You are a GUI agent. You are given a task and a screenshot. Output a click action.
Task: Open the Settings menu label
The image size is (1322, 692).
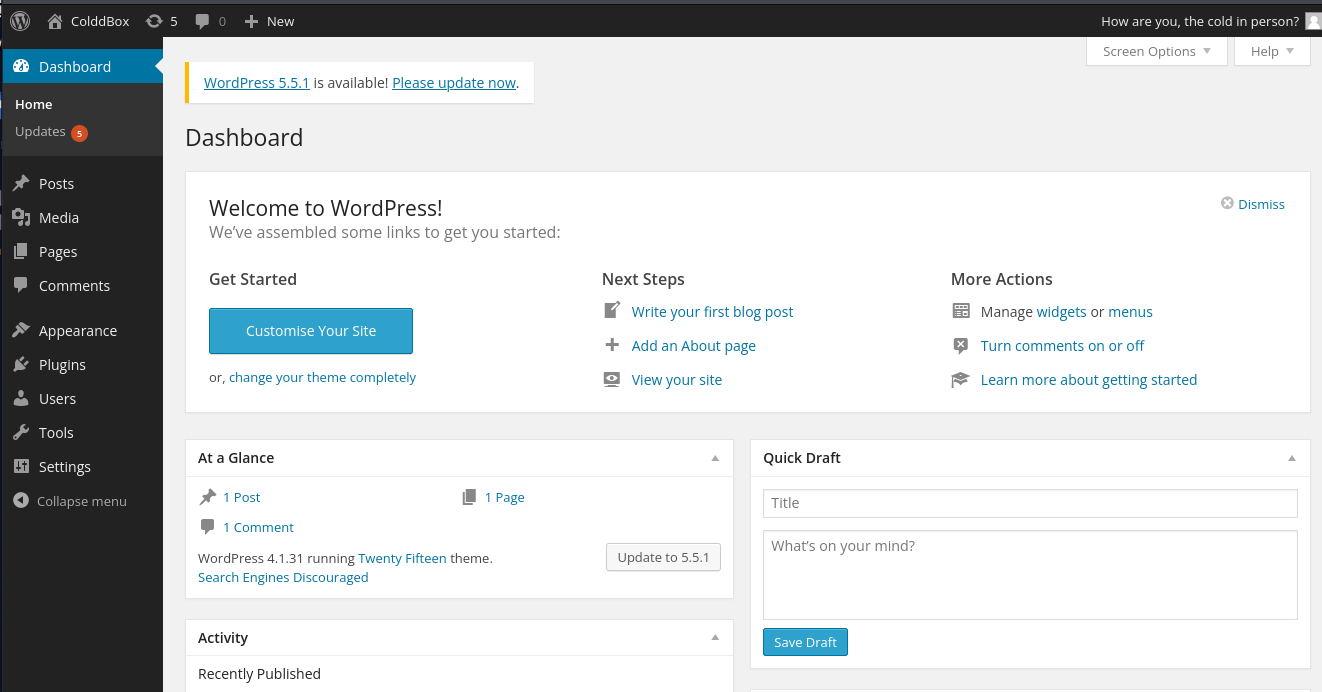coord(65,467)
